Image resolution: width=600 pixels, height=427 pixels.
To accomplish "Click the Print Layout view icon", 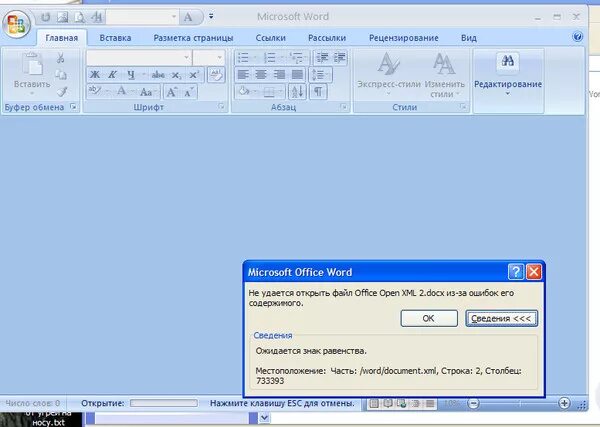I will pos(374,403).
